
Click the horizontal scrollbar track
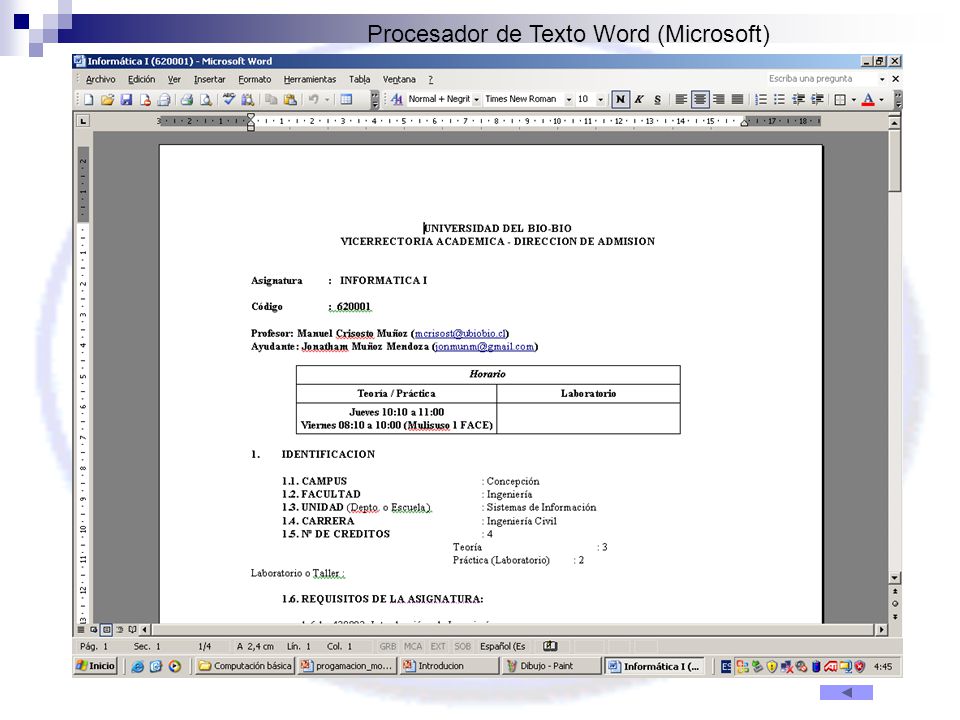coord(513,629)
